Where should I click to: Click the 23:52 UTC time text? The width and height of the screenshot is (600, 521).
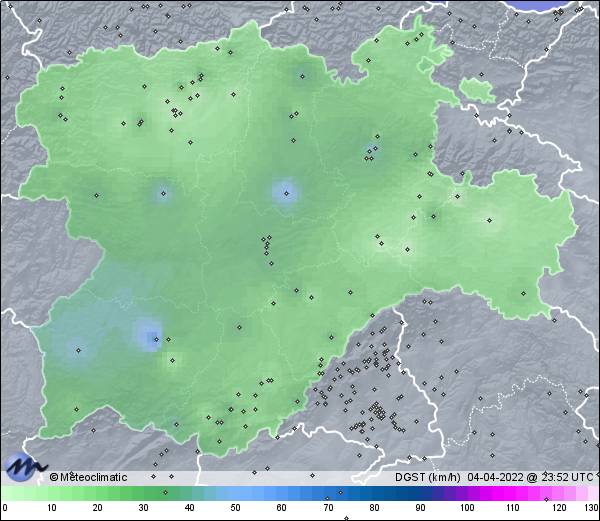click(x=567, y=477)
